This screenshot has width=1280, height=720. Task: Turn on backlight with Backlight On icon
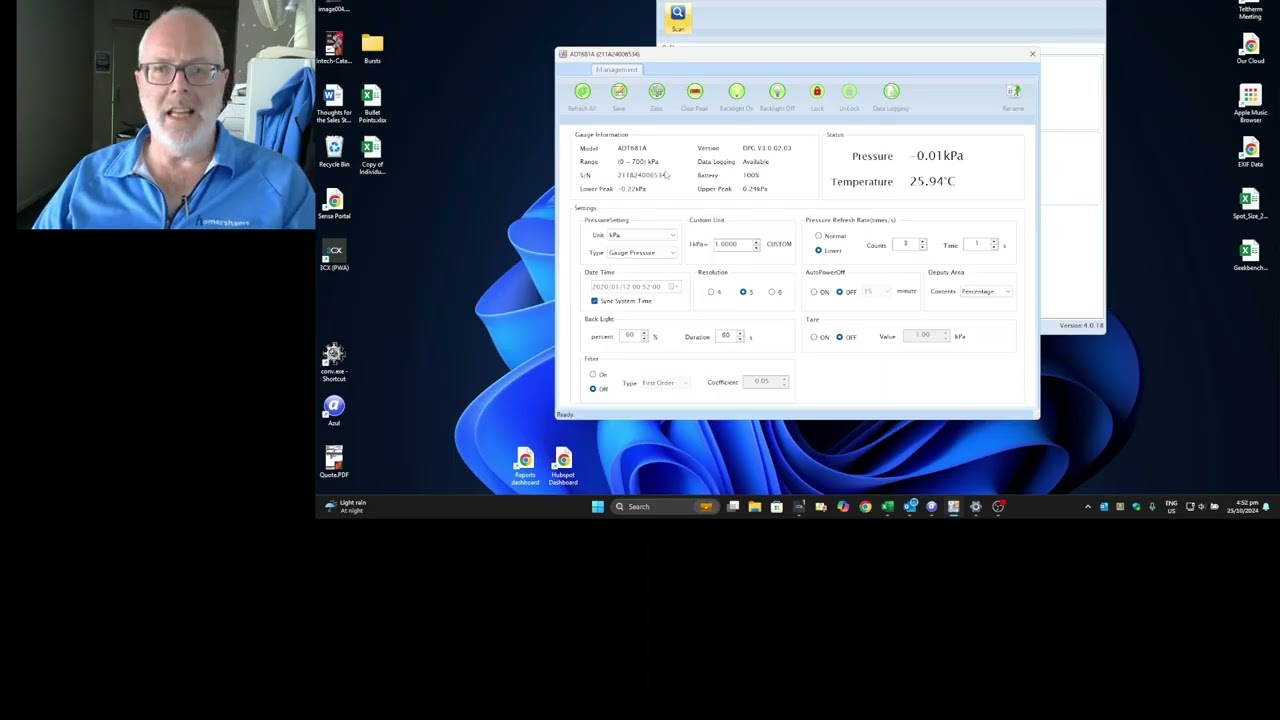click(736, 92)
